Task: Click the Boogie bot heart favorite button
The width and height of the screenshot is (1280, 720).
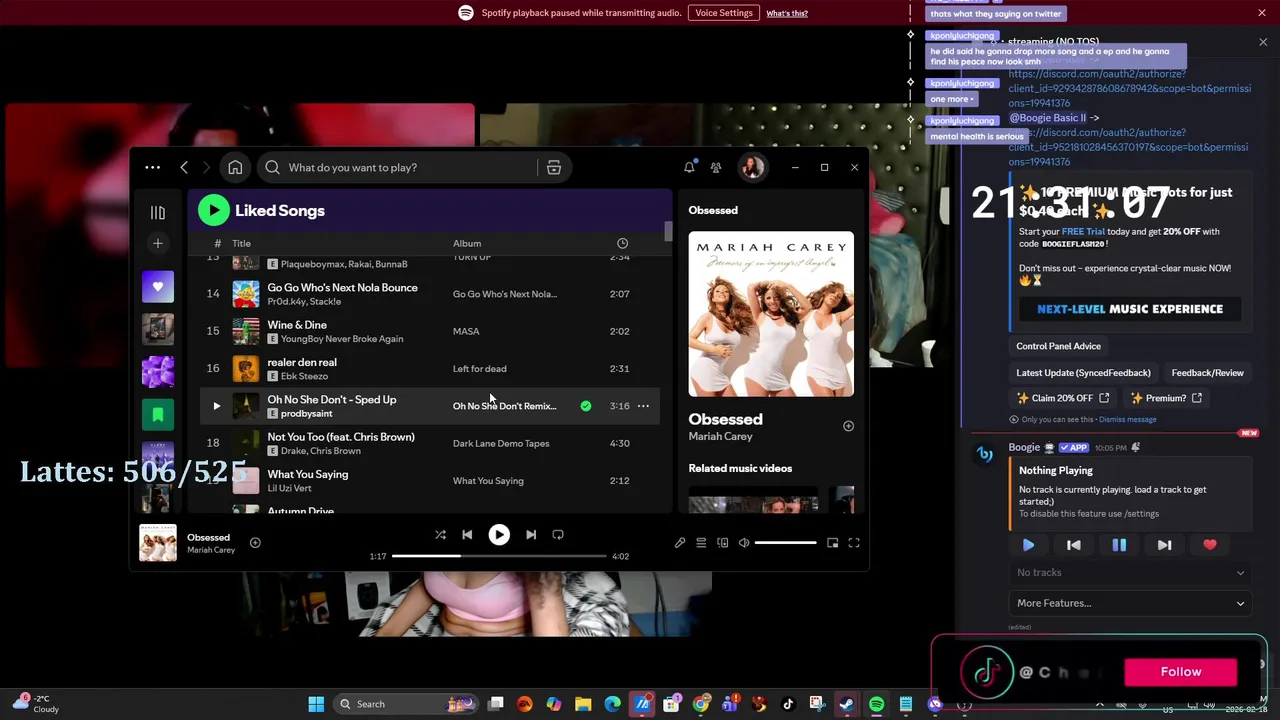Action: click(x=1210, y=545)
